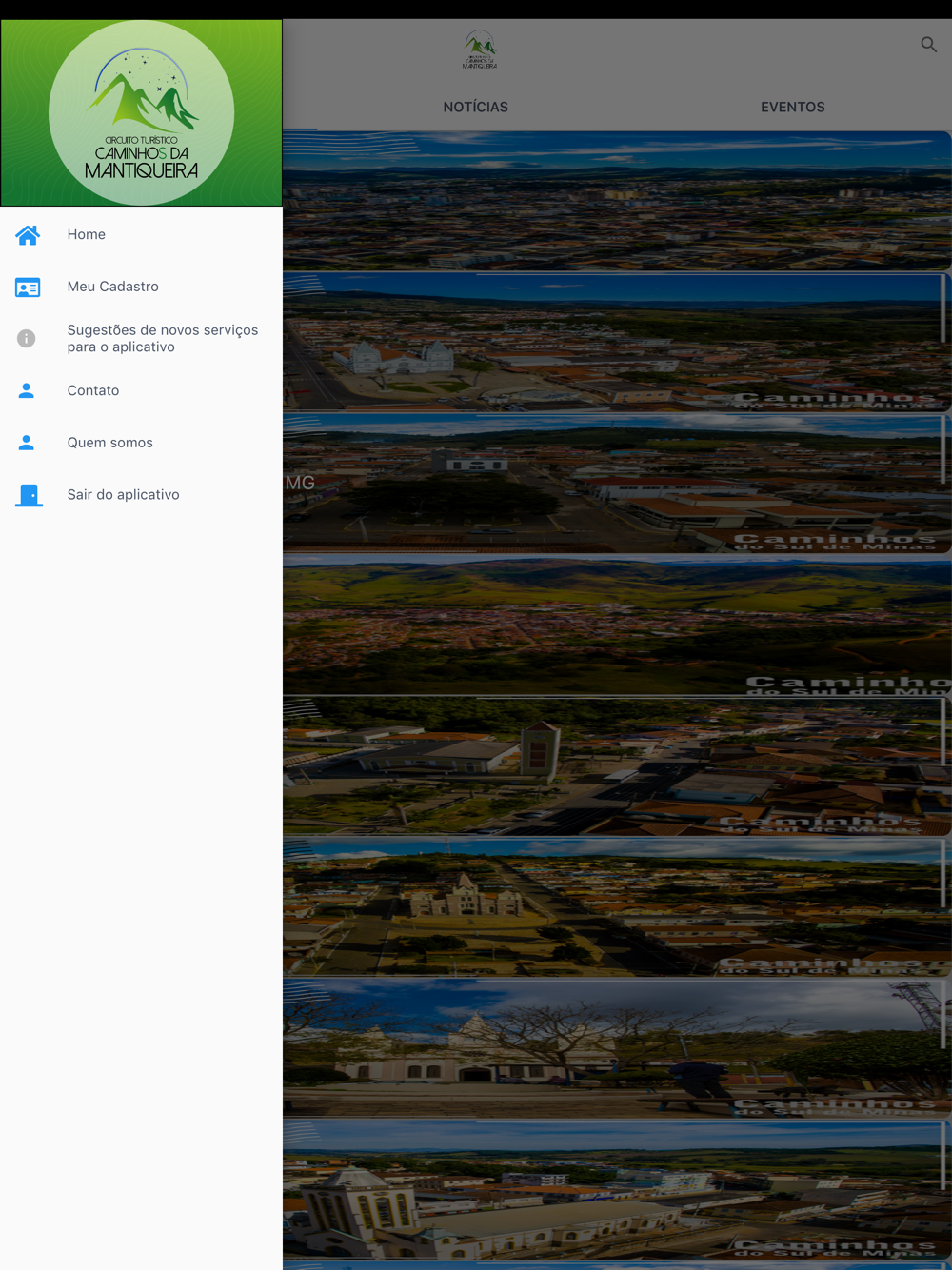Viewport: 952px width, 1270px height.
Task: Click the Meu Cadastro ID card icon
Action: coord(28,288)
